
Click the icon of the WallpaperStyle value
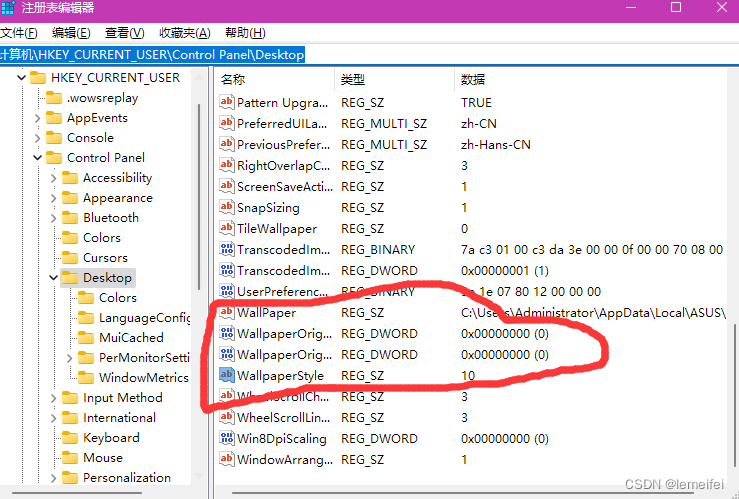[227, 376]
